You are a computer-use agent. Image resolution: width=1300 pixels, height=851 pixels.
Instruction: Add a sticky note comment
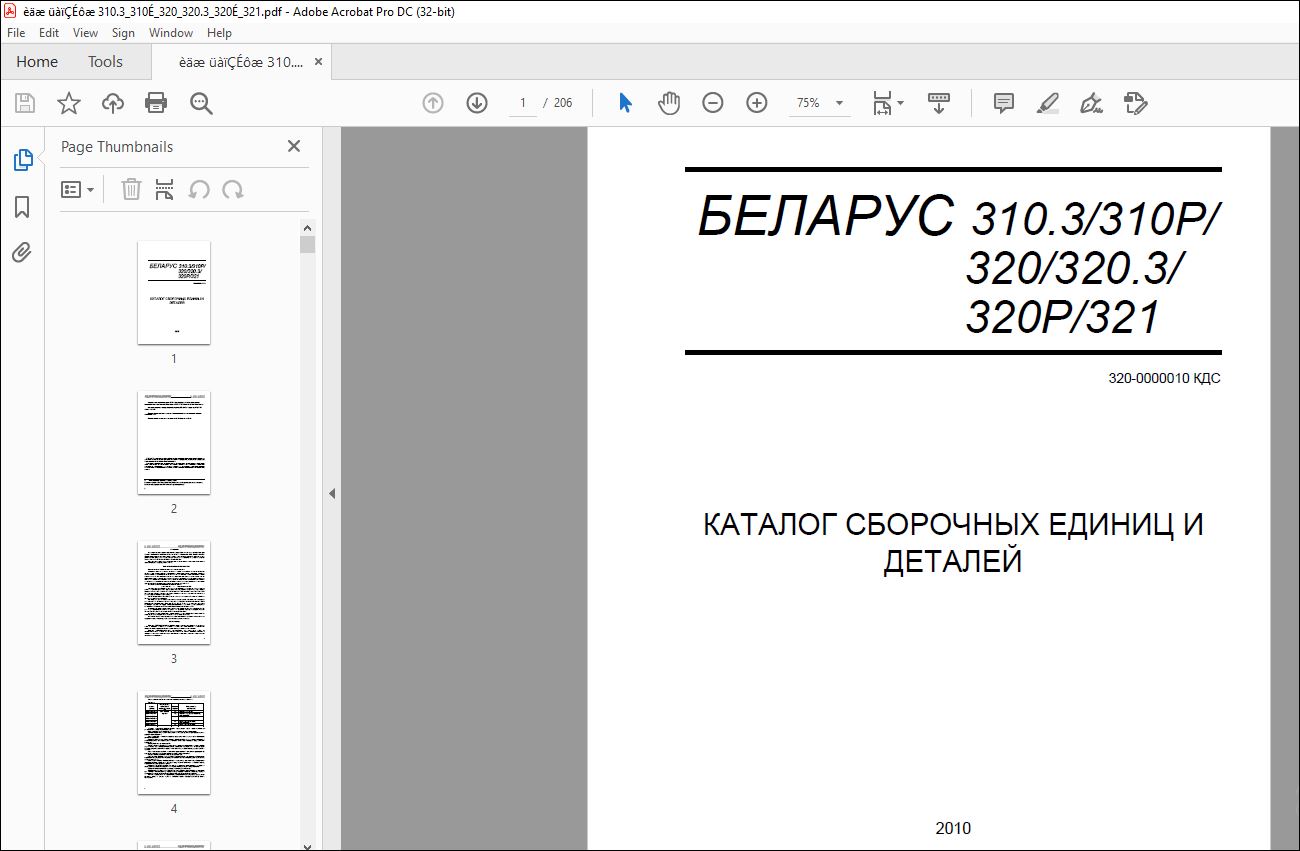1004,103
